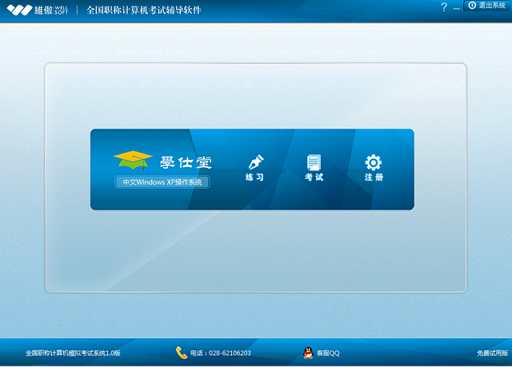Click the telephone icon in footer

[x=181, y=353]
